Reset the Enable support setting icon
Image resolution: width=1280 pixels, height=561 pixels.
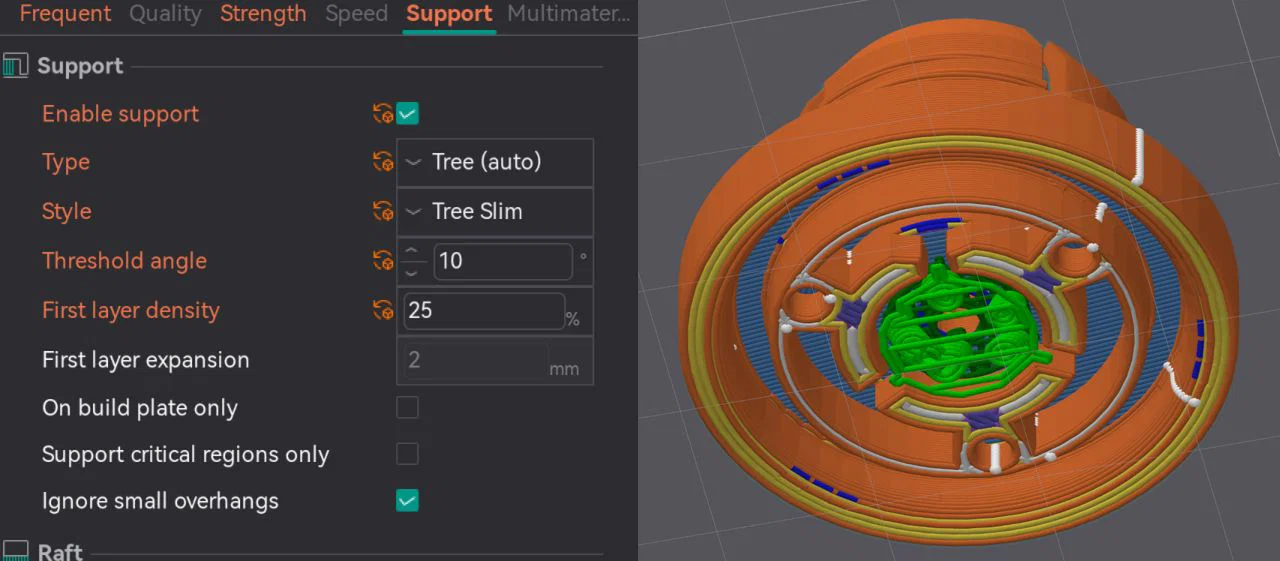(x=382, y=113)
